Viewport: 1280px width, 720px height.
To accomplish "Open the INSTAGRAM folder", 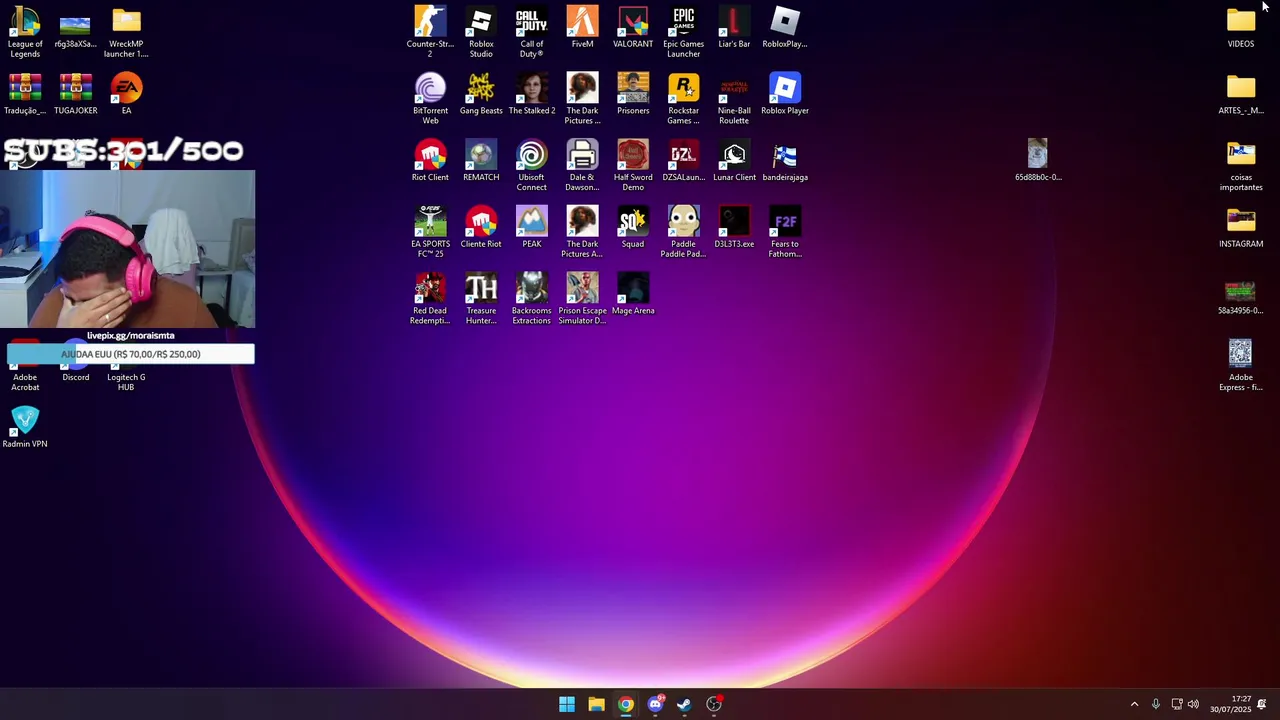I will pos(1241,227).
